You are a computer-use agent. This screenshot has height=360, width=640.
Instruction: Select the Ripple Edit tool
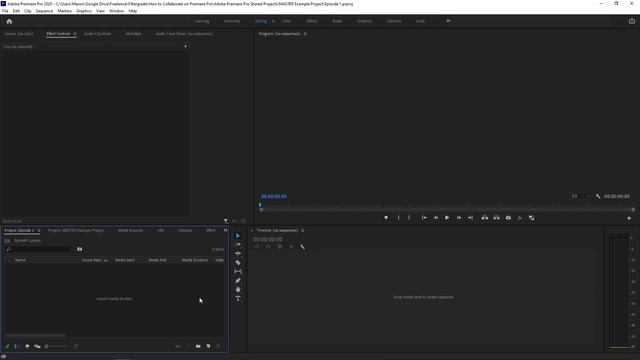(x=238, y=253)
